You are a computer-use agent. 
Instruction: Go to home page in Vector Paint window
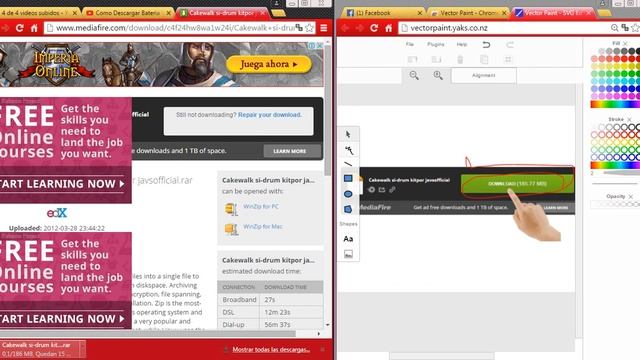point(388,28)
